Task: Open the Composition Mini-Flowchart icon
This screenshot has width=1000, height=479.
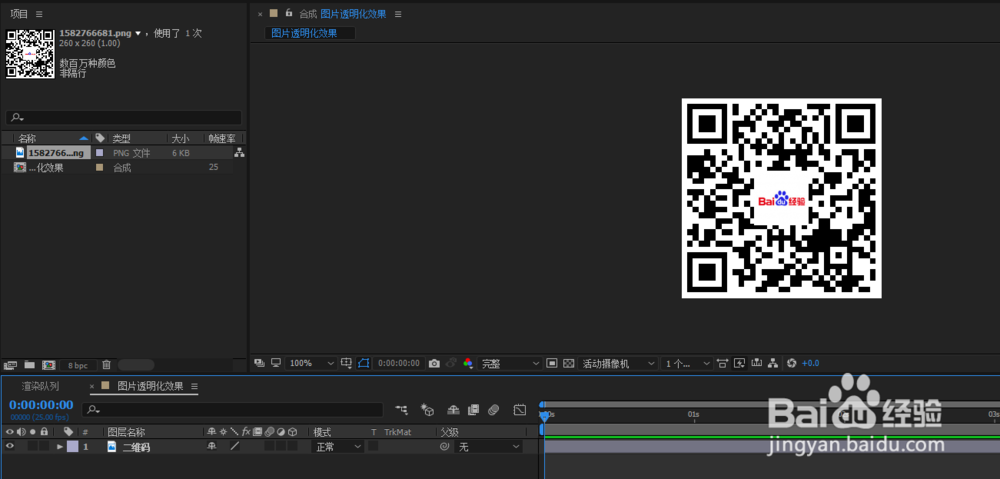Action: [401, 409]
